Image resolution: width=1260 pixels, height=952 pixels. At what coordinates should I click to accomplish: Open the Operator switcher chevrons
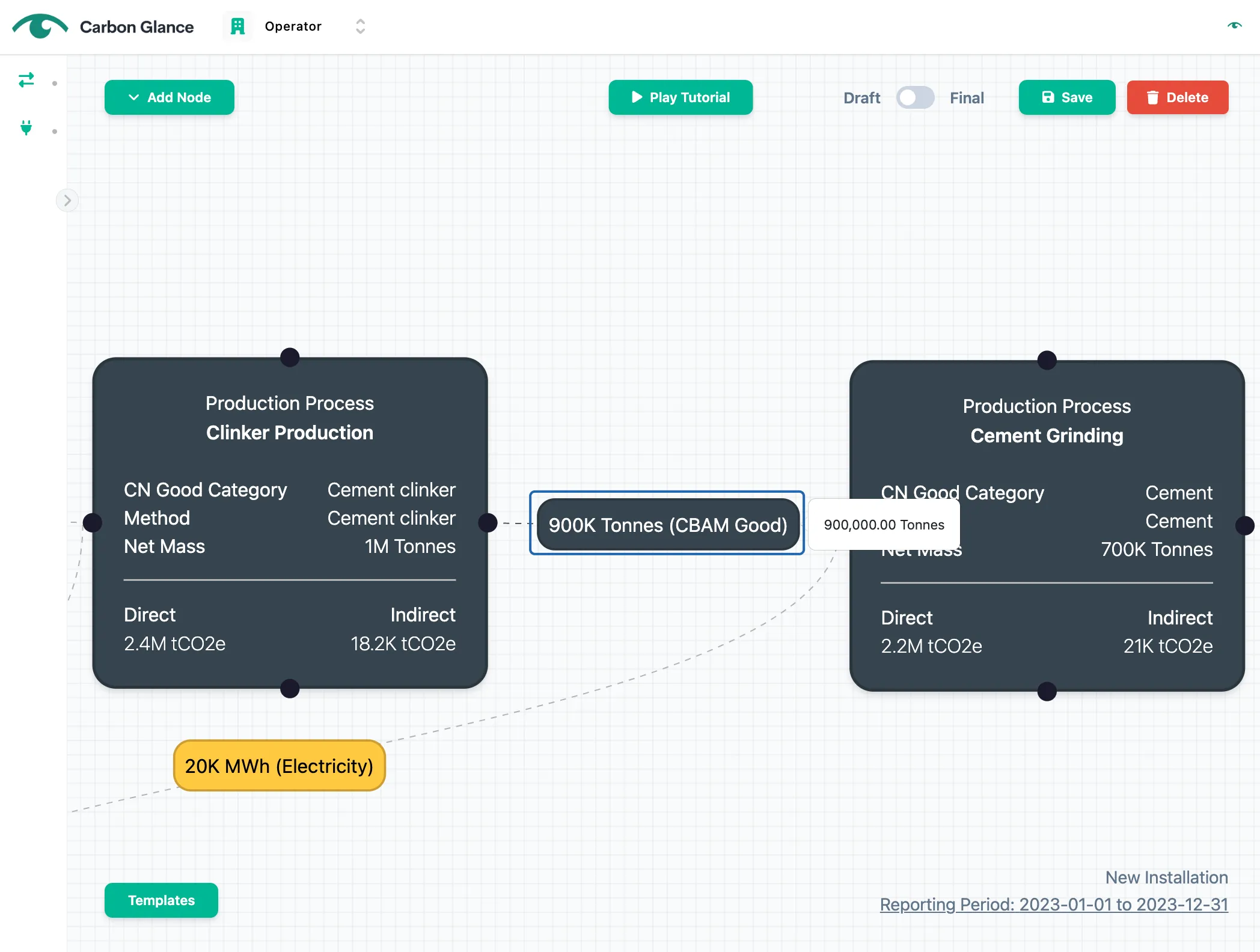point(360,26)
